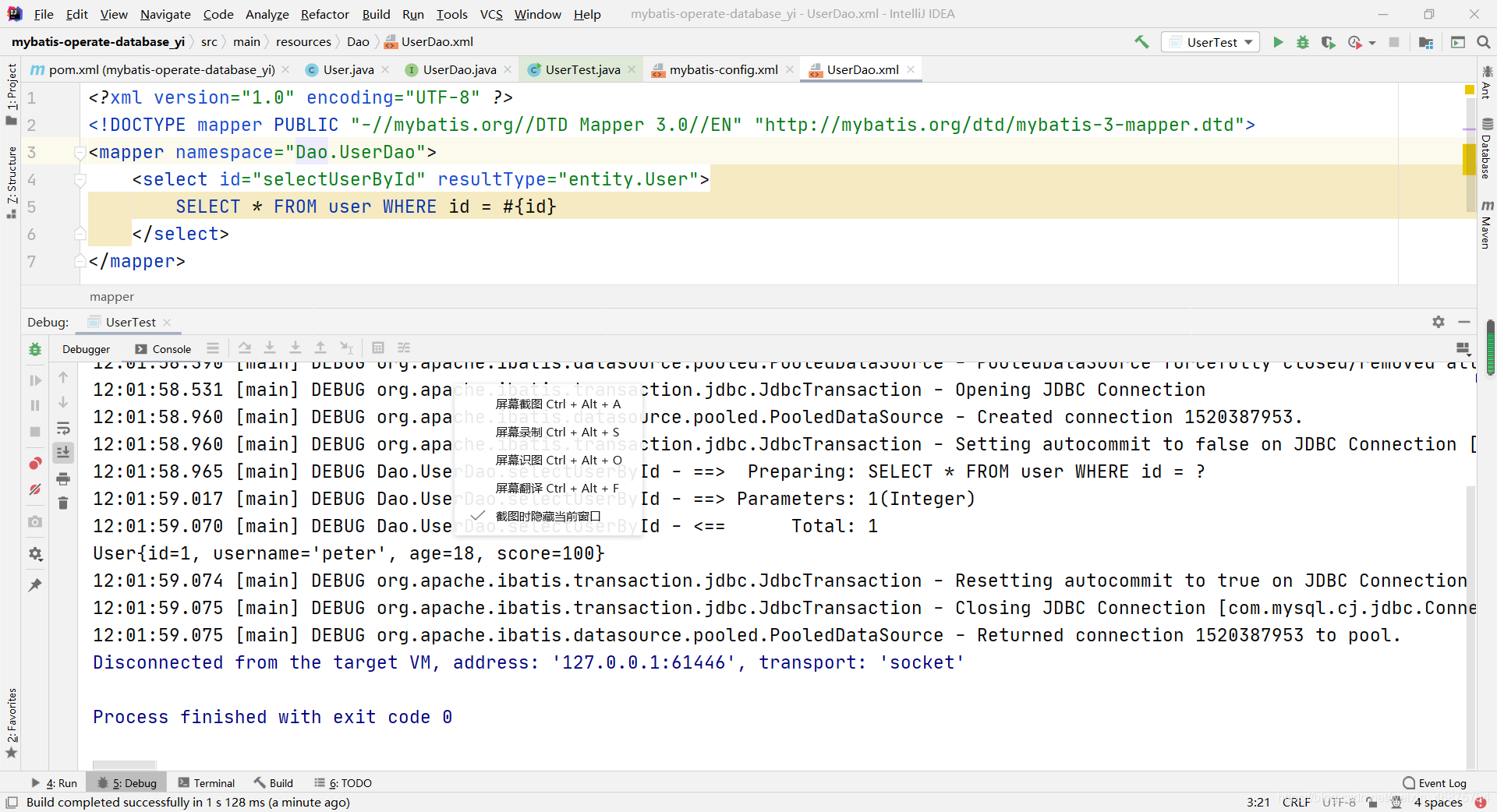This screenshot has height=812, width=1497.
Task: Toggle Scroll to the End in console
Action: pos(63,453)
